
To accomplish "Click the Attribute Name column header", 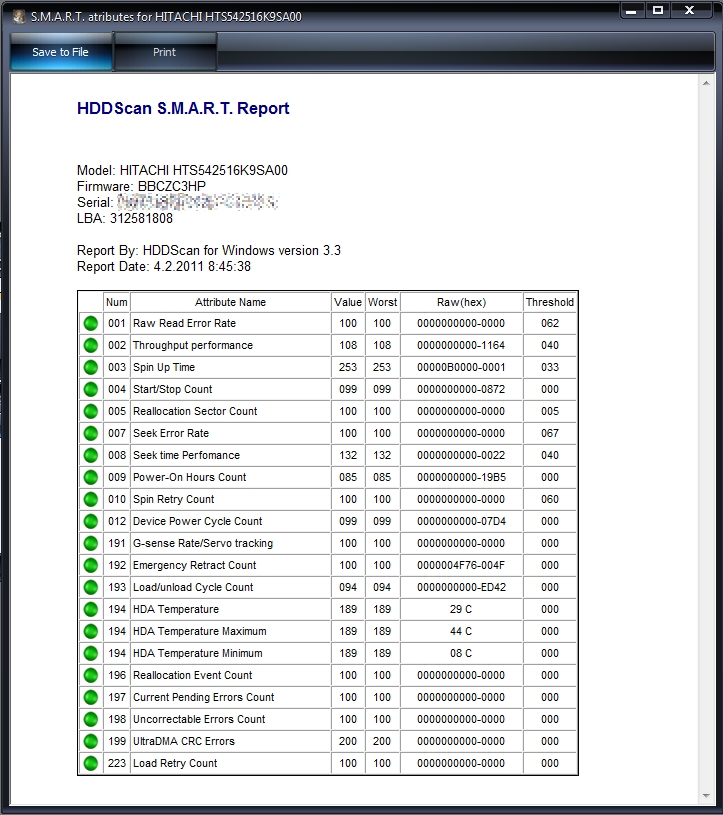I will pos(230,302).
